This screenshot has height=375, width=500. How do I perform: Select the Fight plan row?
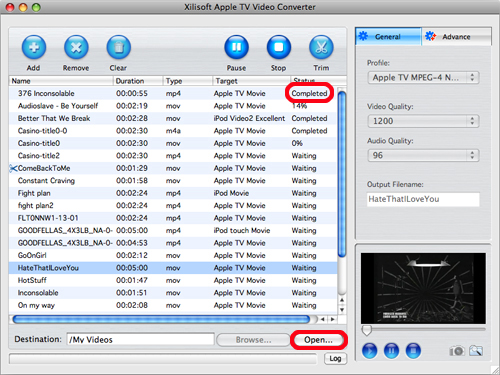click(173, 193)
